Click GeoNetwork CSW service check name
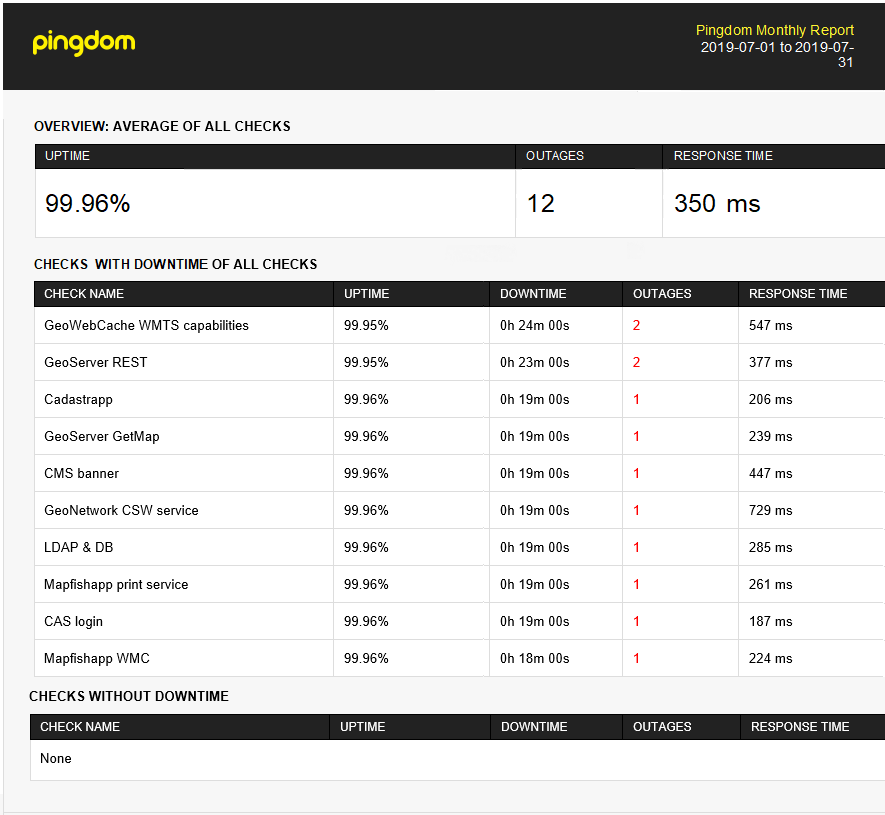885x815 pixels. point(121,510)
